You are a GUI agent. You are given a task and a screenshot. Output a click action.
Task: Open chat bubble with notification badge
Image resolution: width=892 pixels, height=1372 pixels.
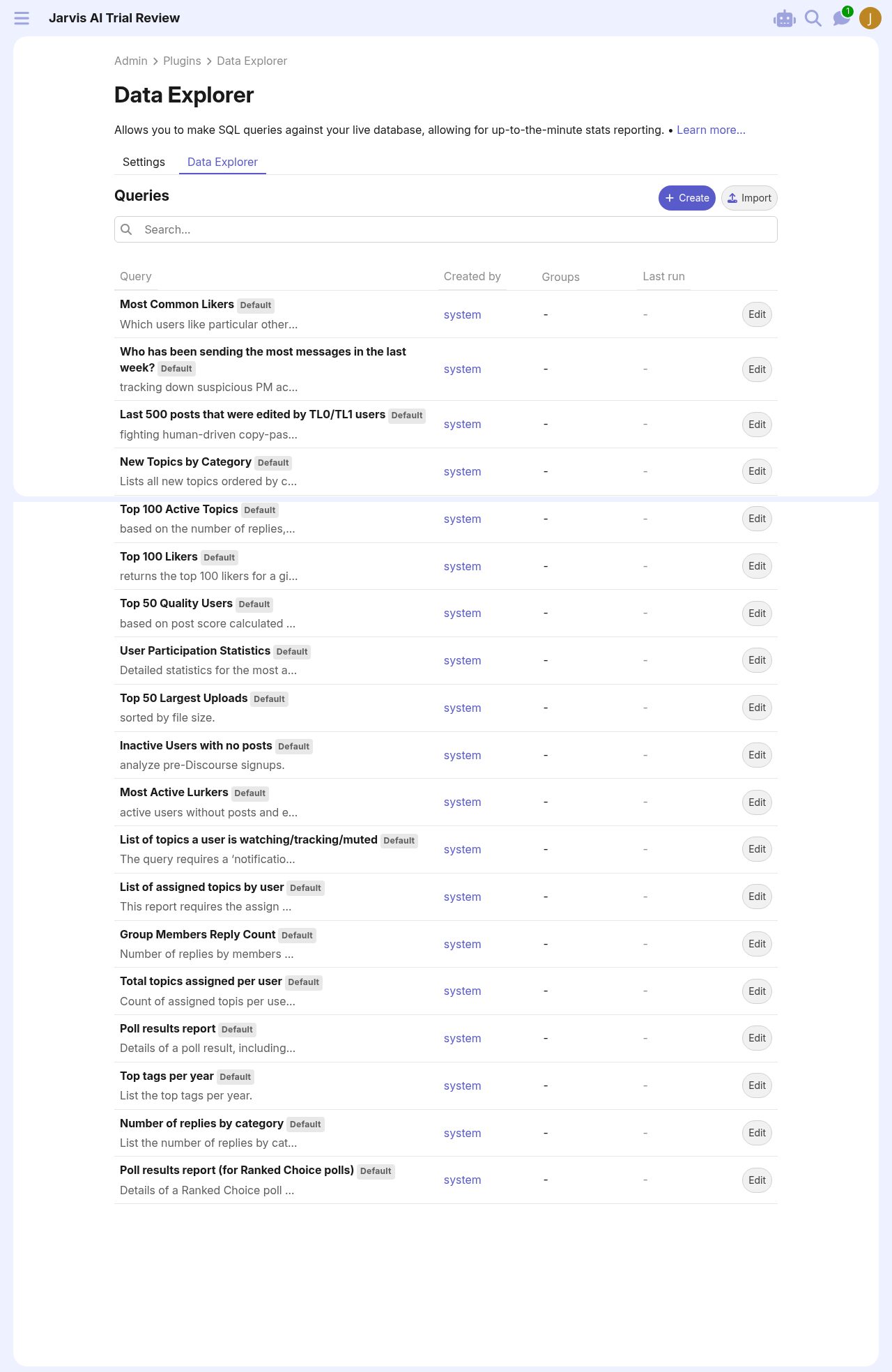[842, 17]
